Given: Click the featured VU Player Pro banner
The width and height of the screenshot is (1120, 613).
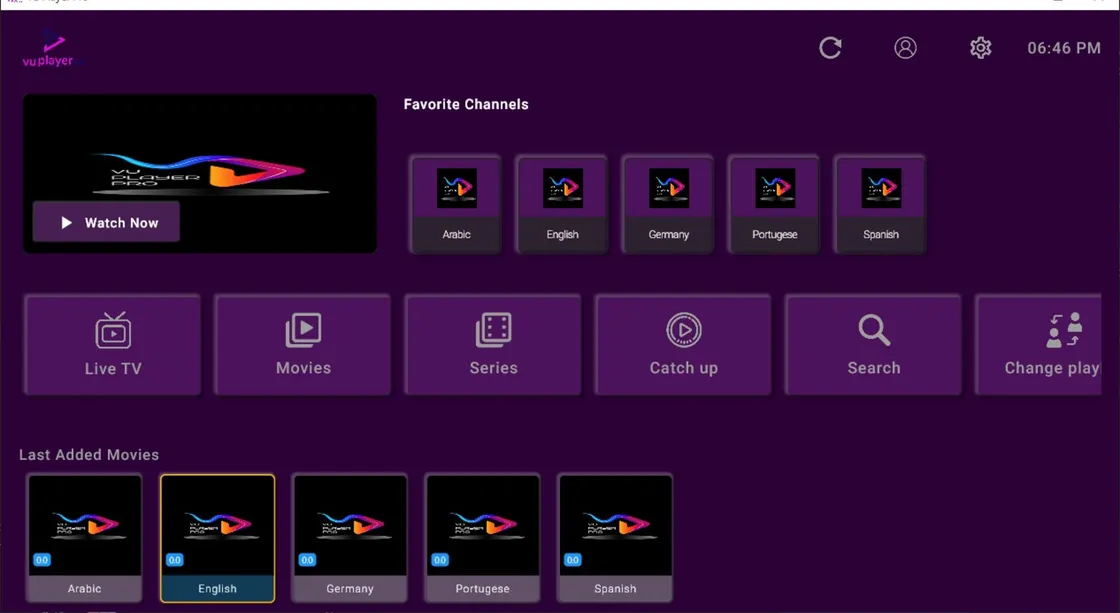Looking at the screenshot, I should (x=200, y=173).
